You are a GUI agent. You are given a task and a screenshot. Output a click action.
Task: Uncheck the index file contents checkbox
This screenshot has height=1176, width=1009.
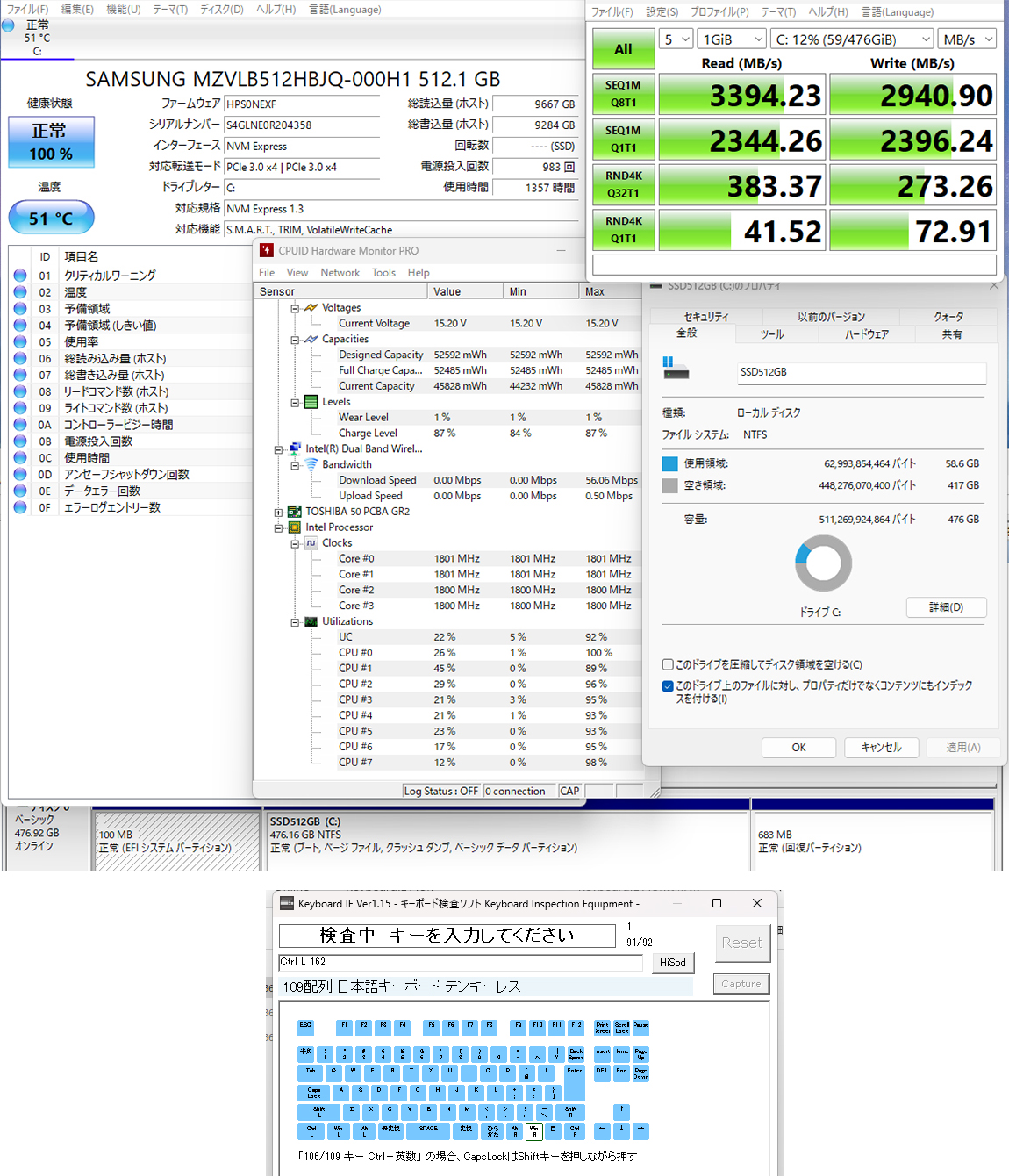[668, 685]
